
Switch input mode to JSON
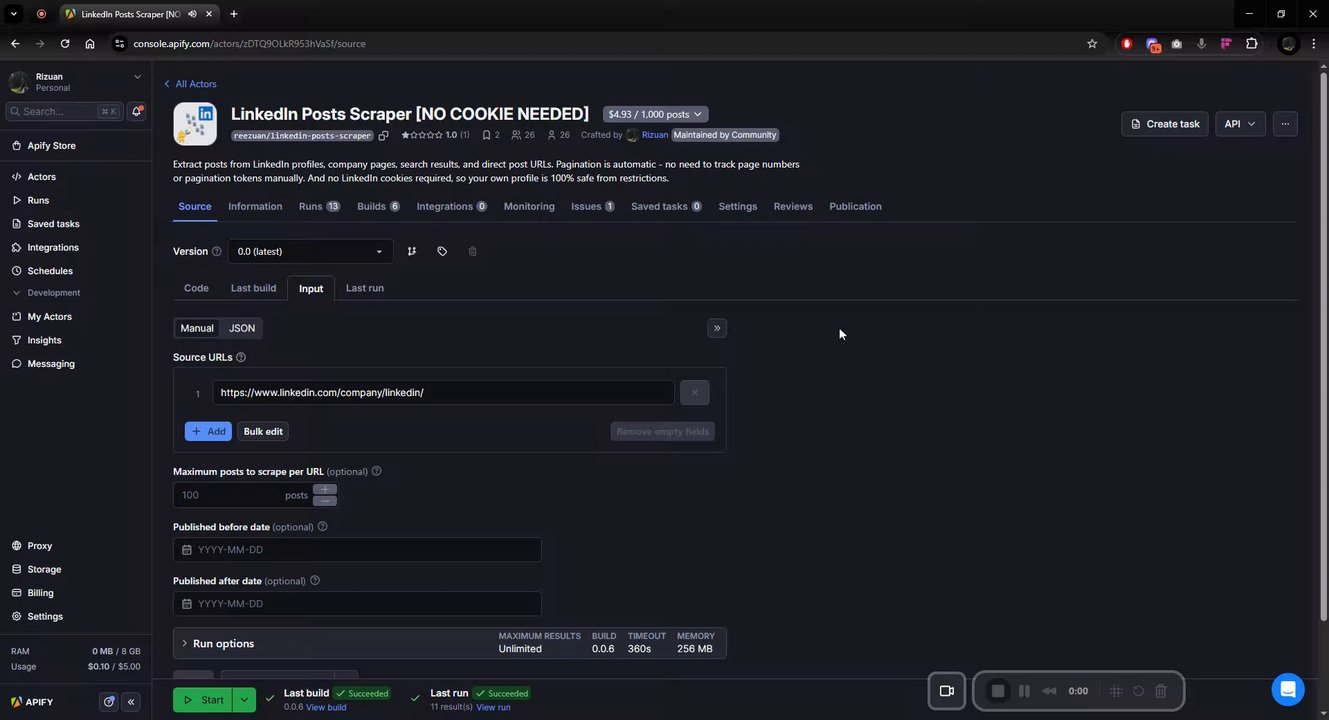[242, 328]
